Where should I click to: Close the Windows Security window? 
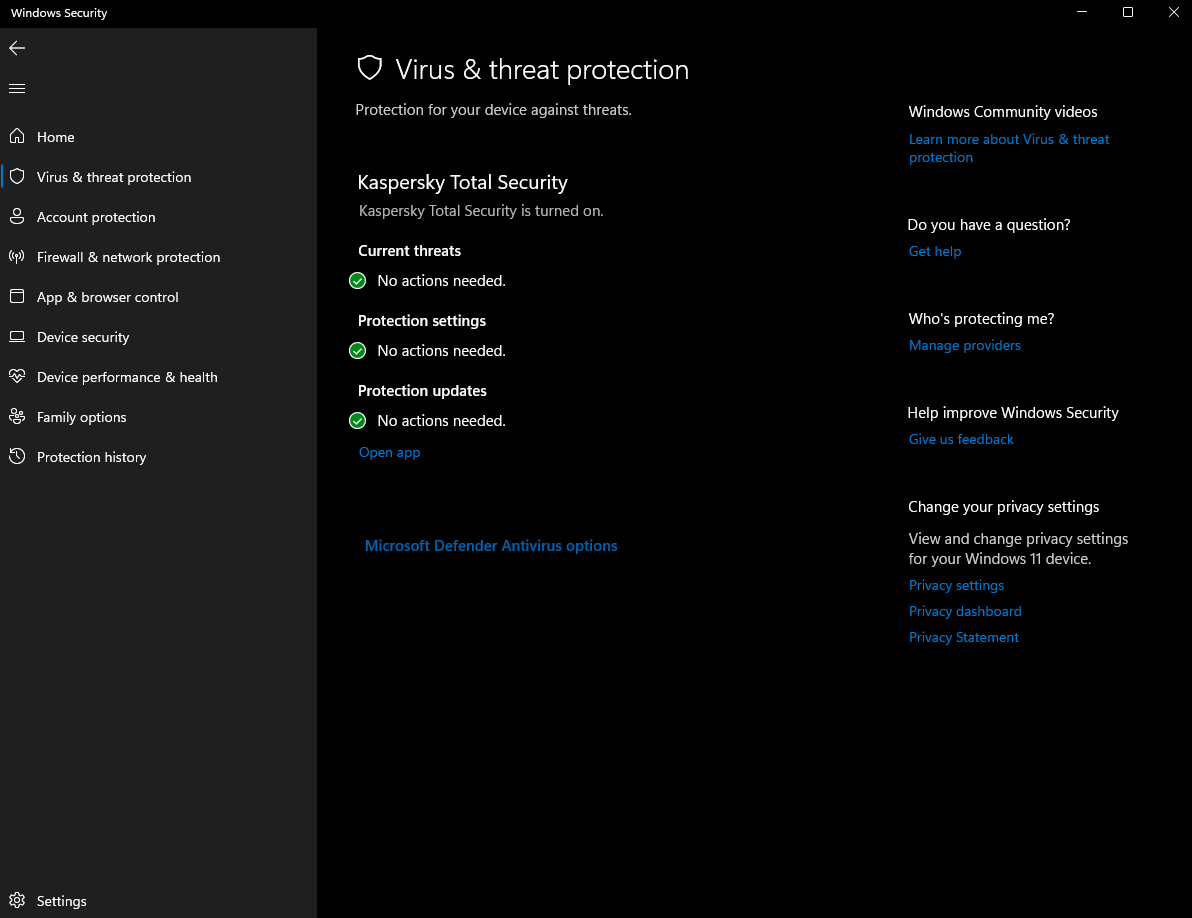point(1173,12)
